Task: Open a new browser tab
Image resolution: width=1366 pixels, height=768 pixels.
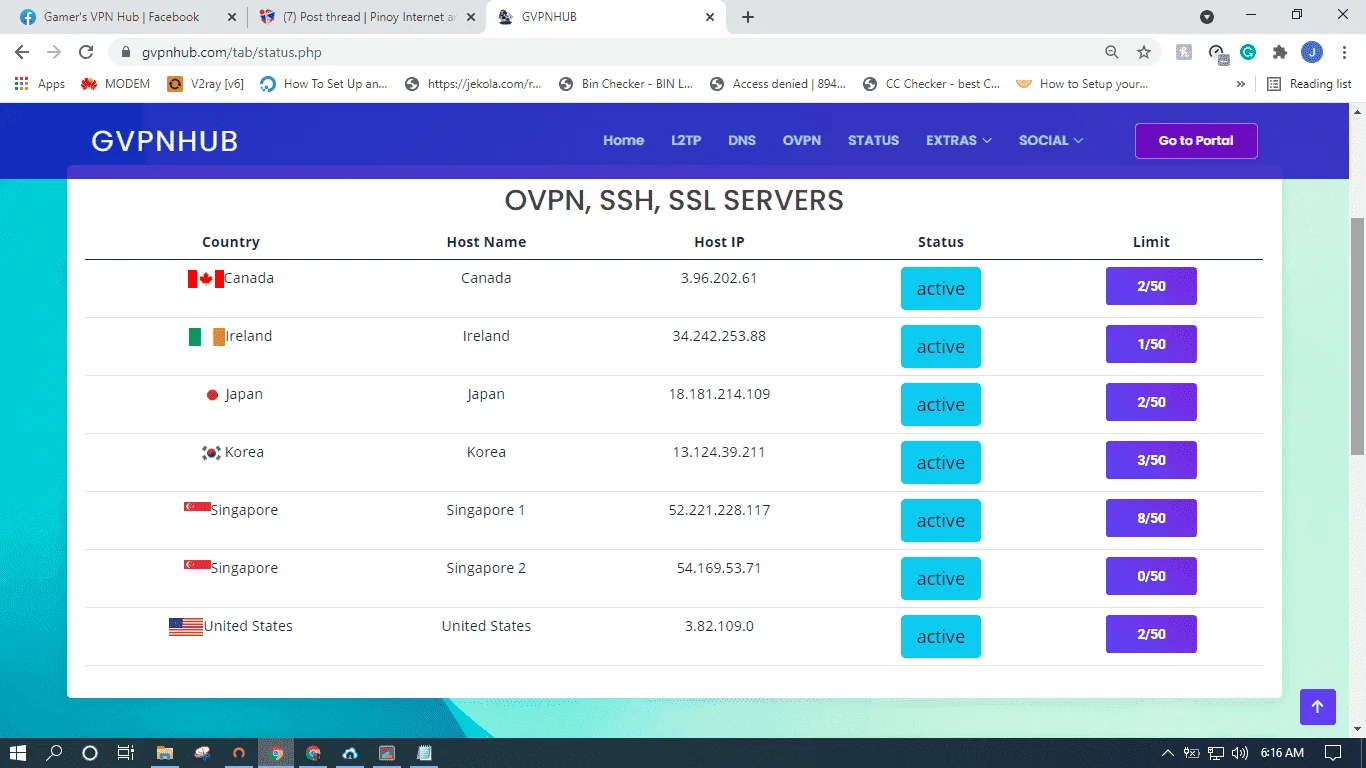Action: 748,17
